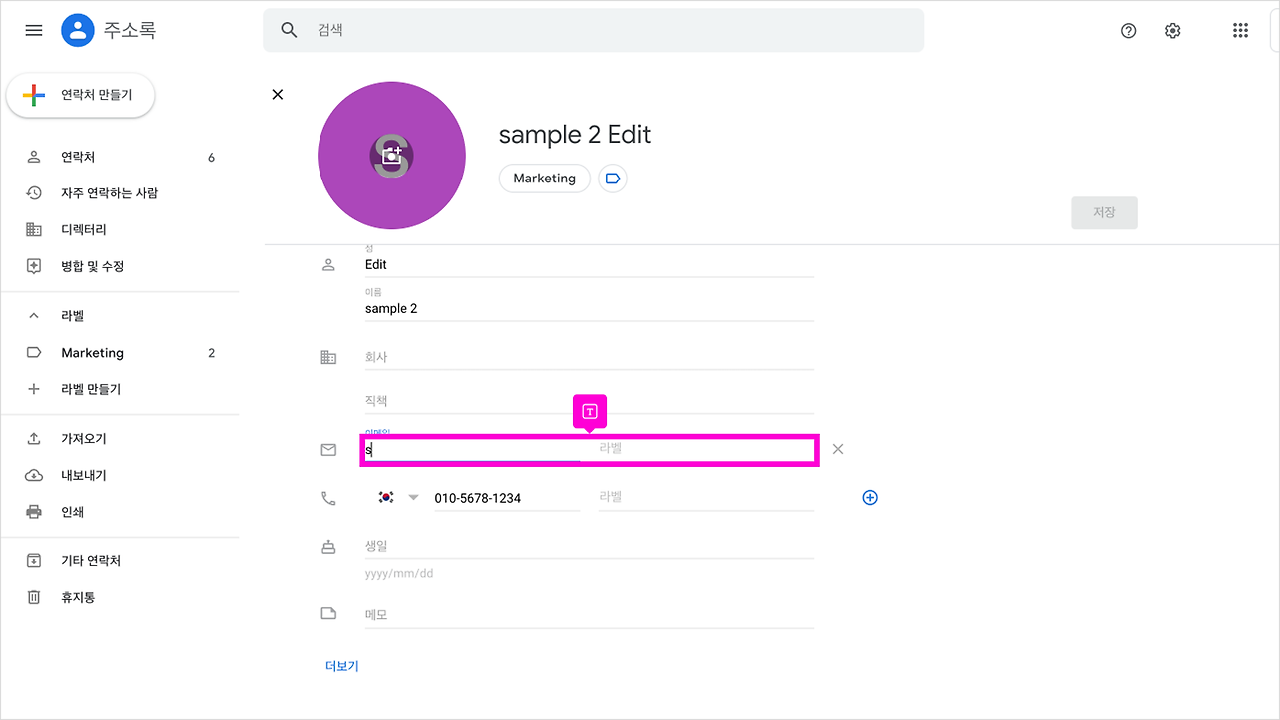The width and height of the screenshot is (1280, 720).
Task: Expand more fields with 더보기
Action: click(342, 666)
